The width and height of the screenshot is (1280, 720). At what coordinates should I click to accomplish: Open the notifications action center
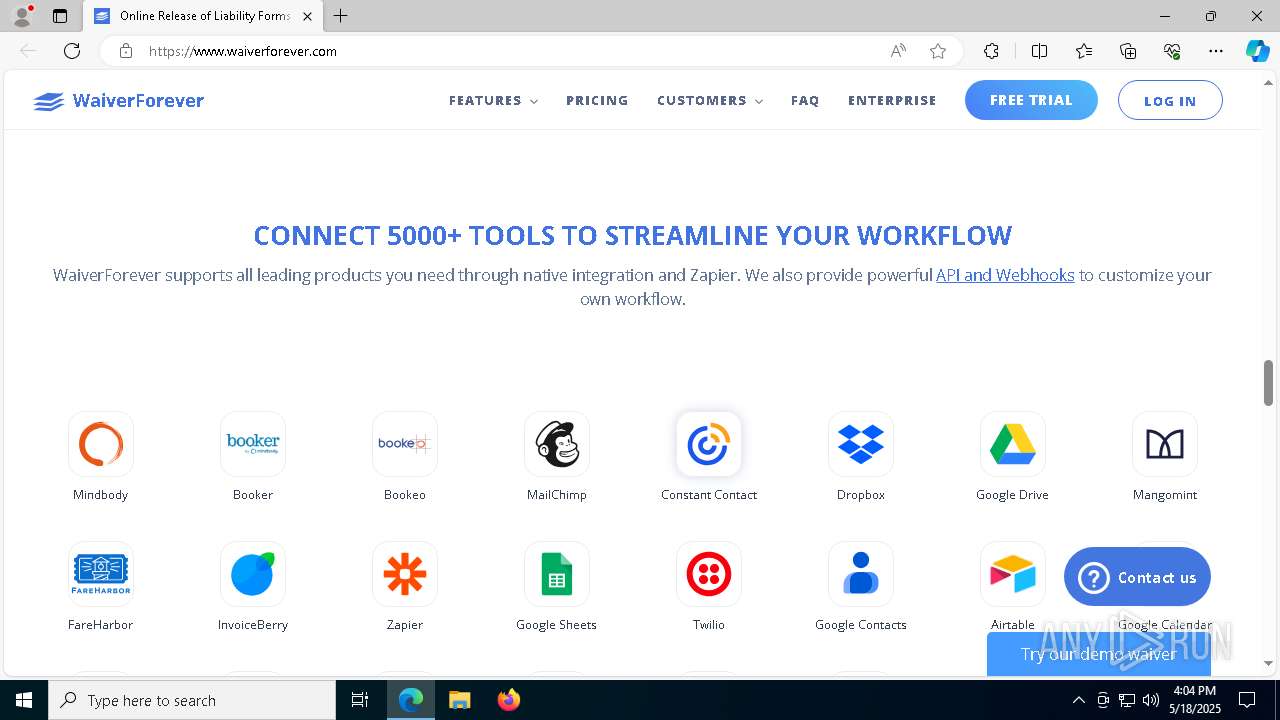click(x=1247, y=700)
